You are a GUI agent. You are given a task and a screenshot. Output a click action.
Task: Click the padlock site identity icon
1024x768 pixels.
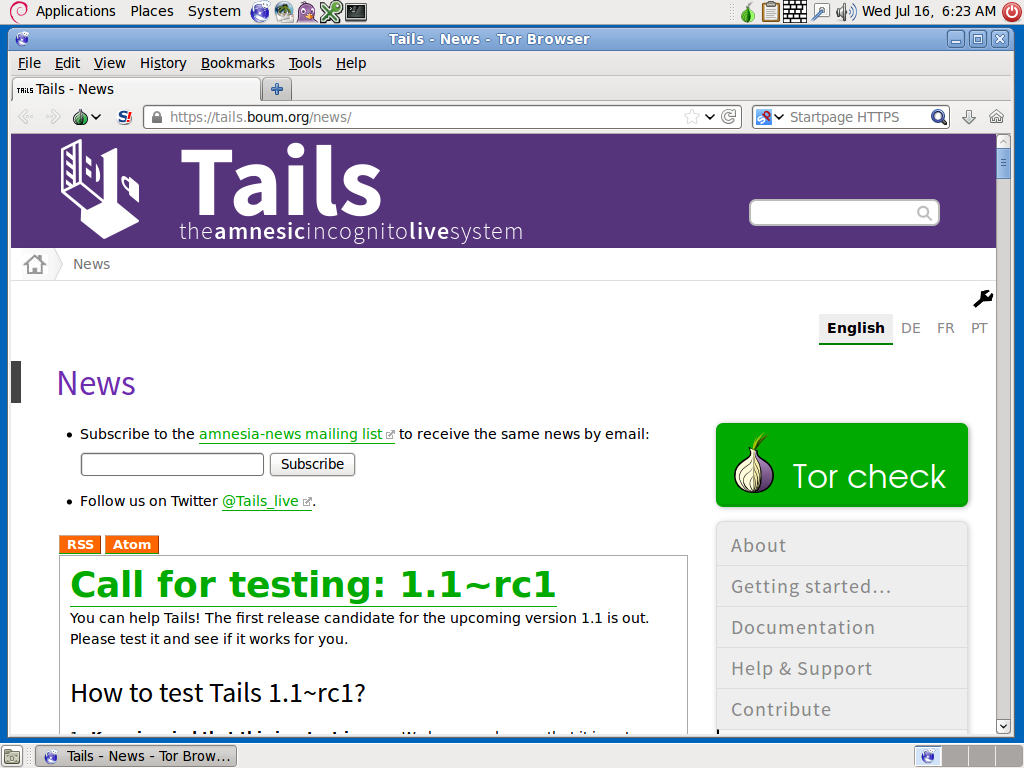pos(157,117)
